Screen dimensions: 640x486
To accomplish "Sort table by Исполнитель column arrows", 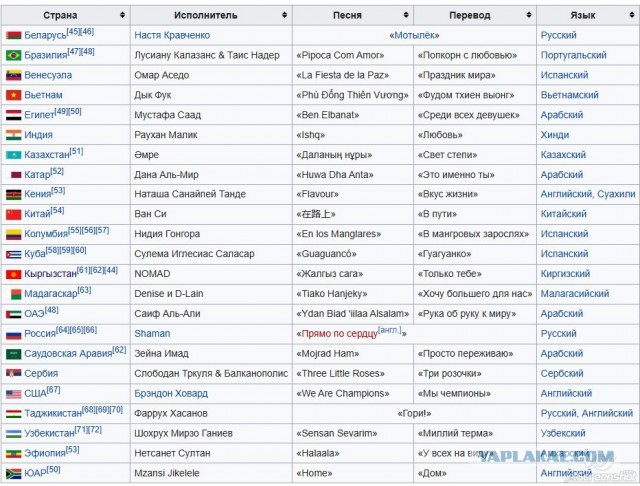I will tap(284, 15).
